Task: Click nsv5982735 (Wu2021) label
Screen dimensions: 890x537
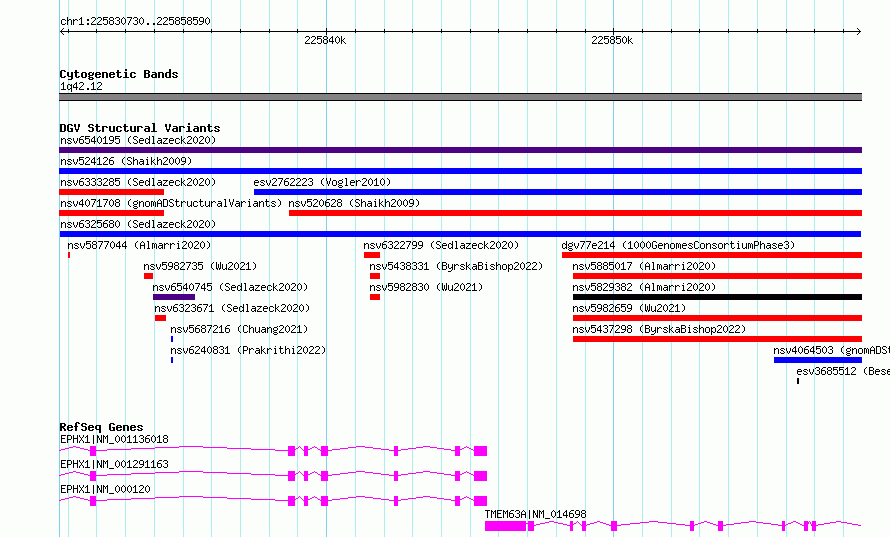Action: (x=200, y=266)
